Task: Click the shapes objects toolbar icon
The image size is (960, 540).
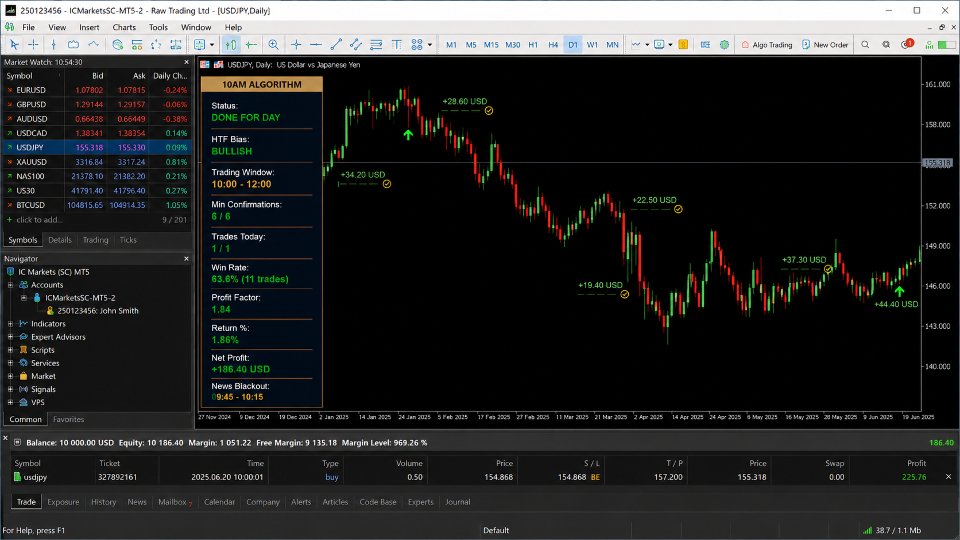Action: click(x=417, y=45)
